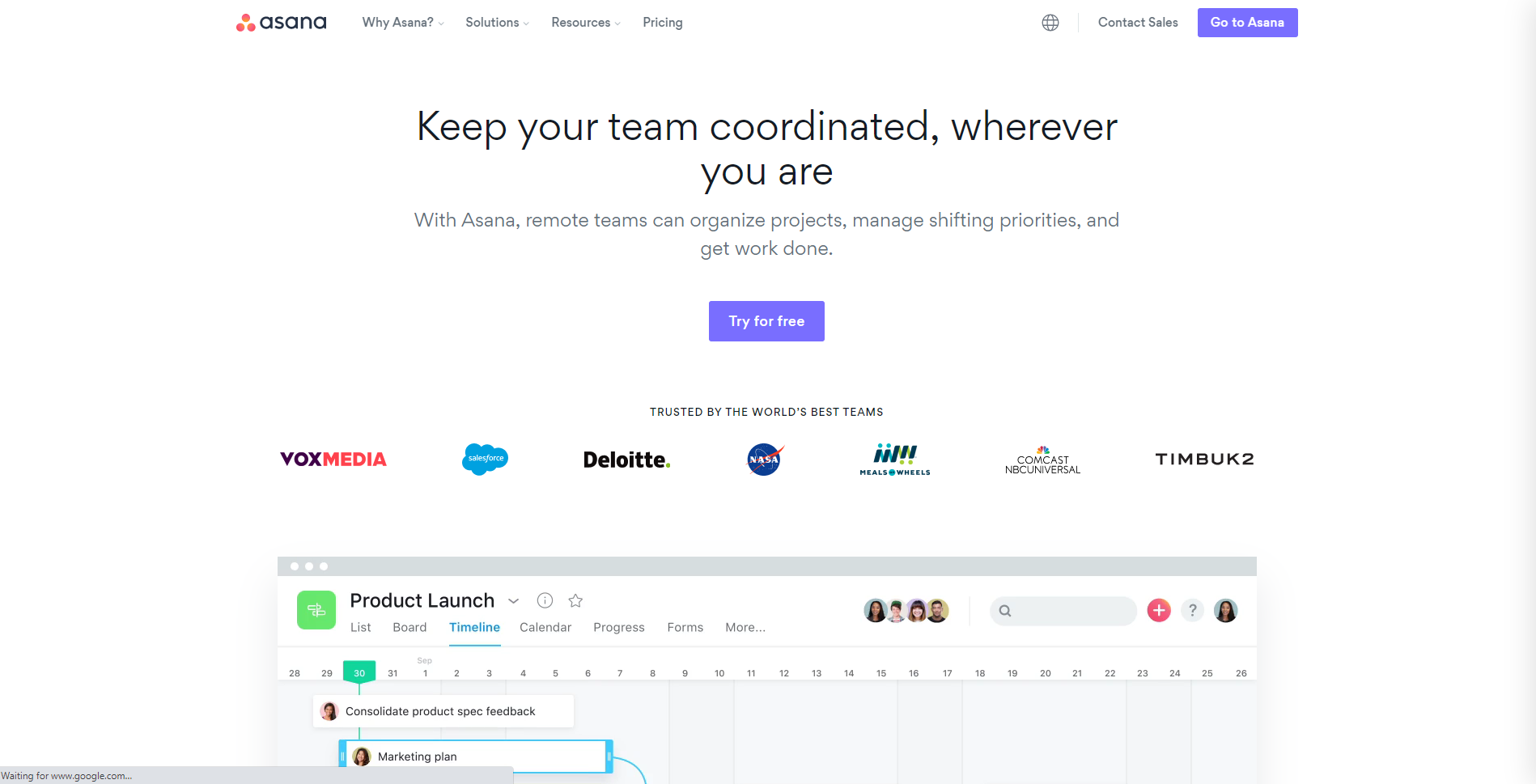This screenshot has width=1536, height=784.
Task: Select the highlighted date 30 marker
Action: [x=359, y=672]
